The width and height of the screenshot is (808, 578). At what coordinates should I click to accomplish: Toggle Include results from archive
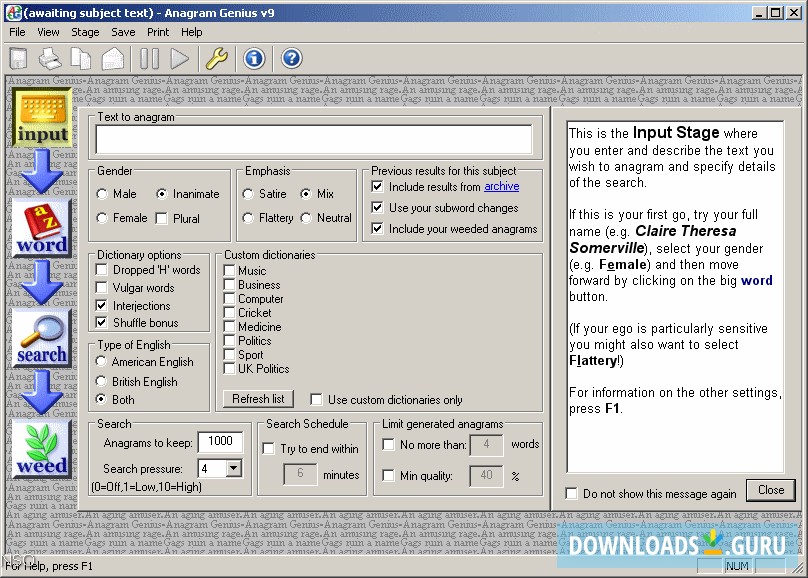pos(377,186)
